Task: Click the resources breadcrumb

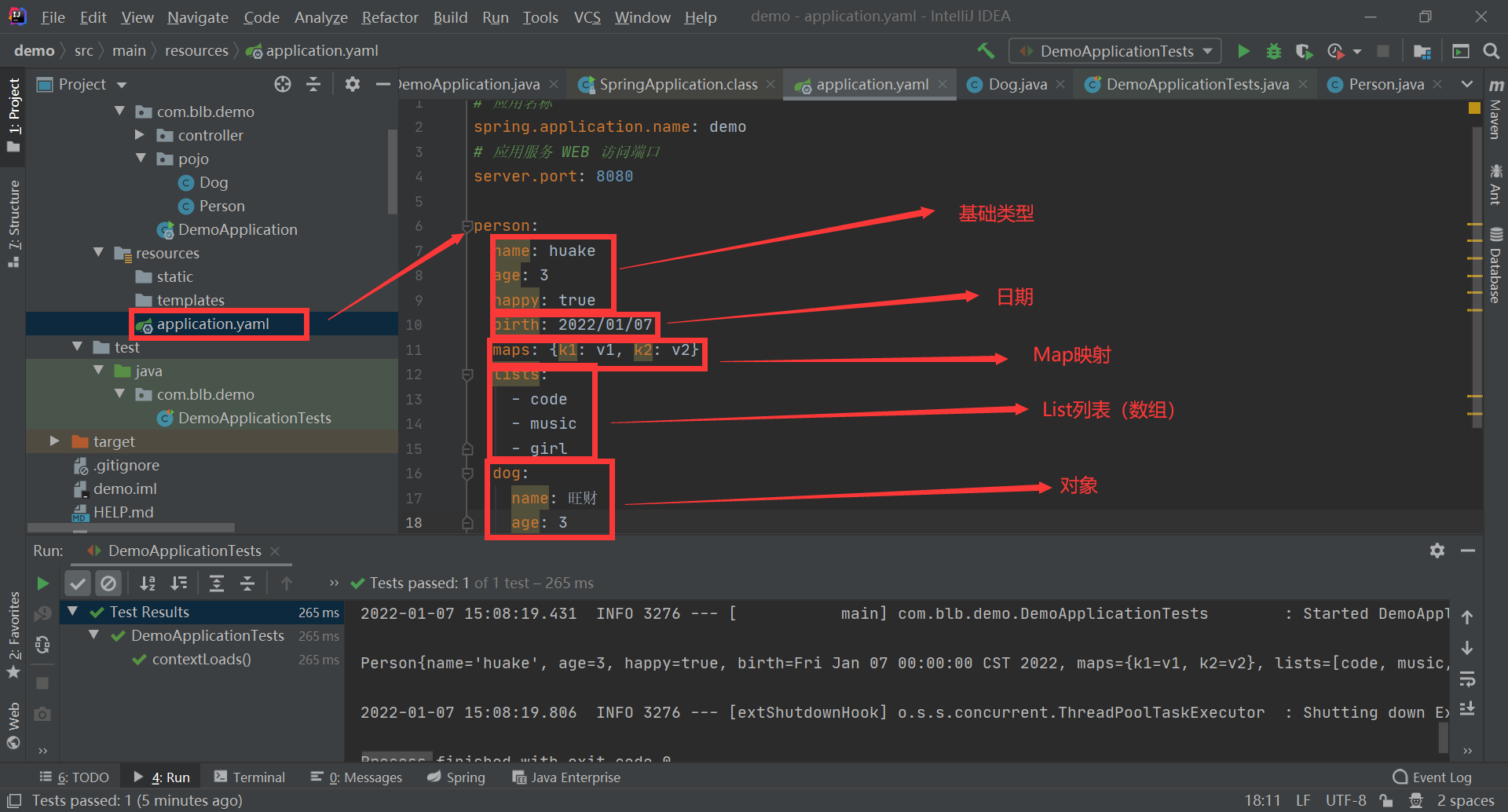Action: pyautogui.click(x=196, y=51)
